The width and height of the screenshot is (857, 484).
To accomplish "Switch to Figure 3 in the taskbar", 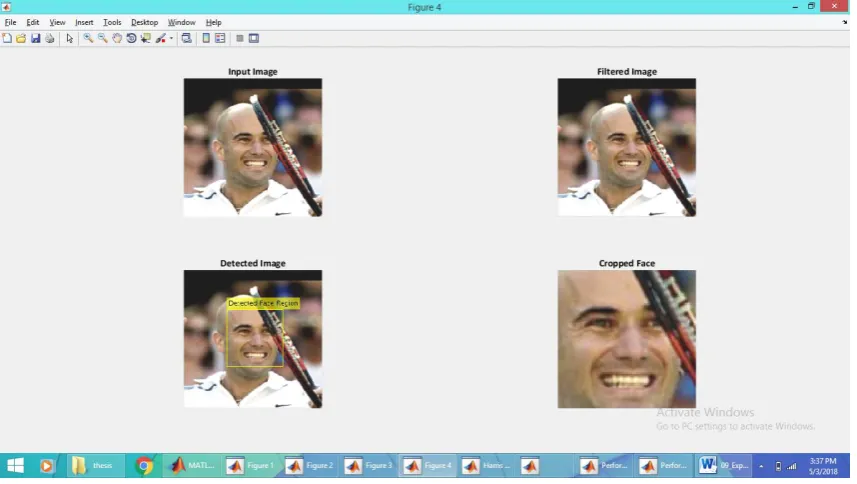I will click(369, 465).
